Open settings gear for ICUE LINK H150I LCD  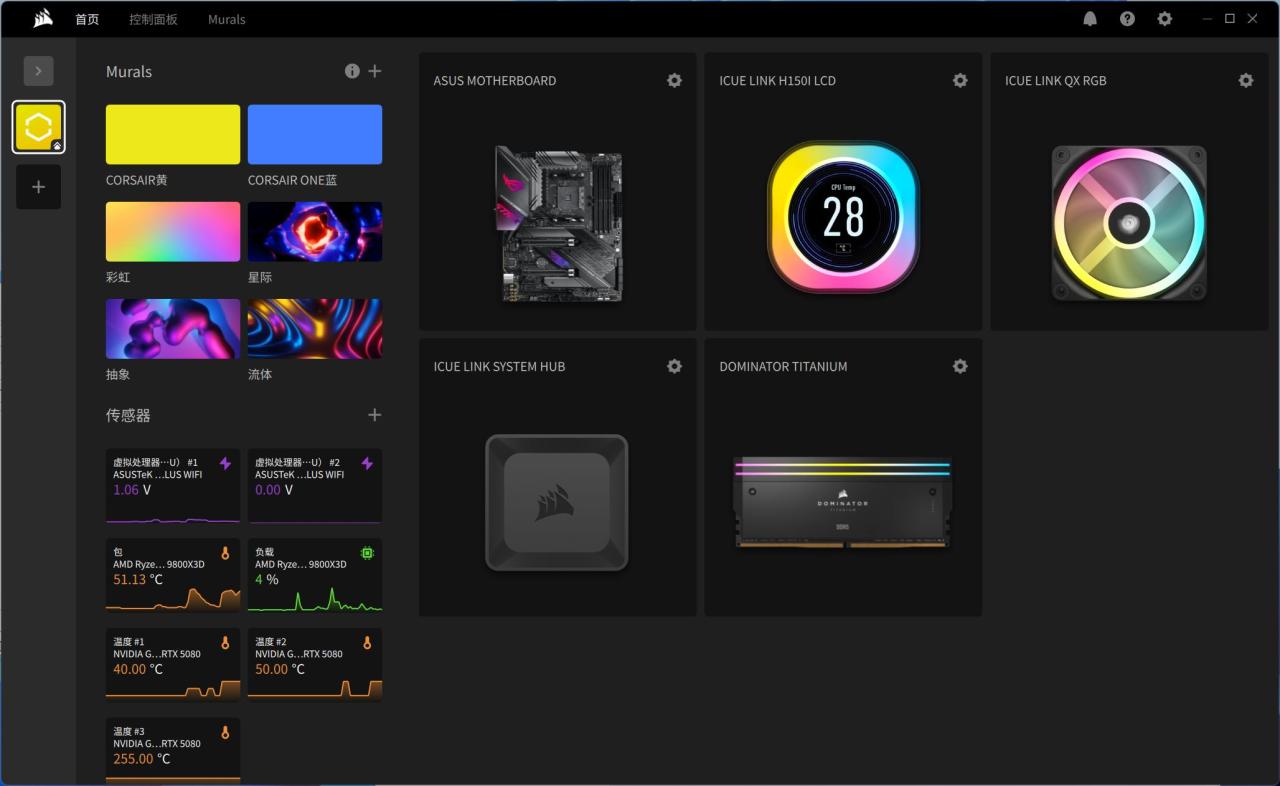pos(960,81)
